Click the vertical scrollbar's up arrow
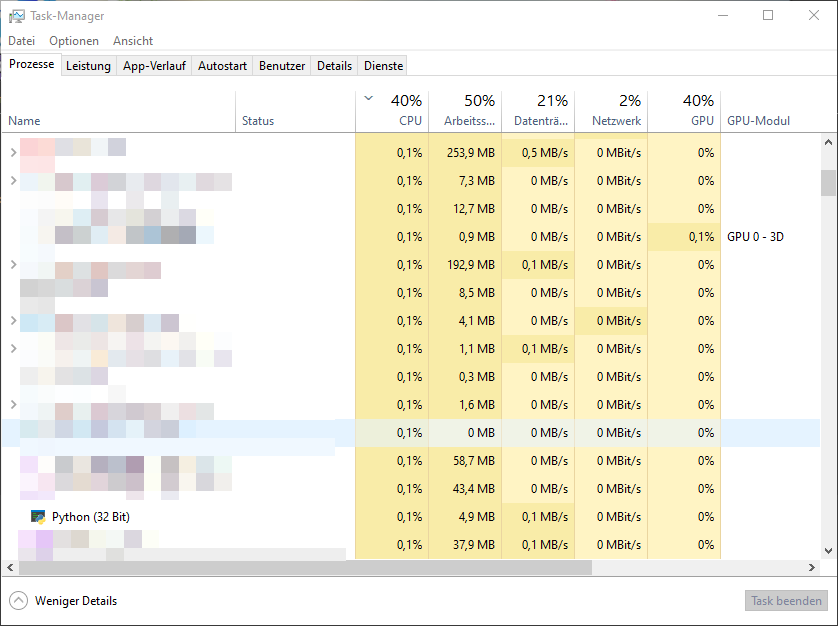Viewport: 838px width, 626px height. click(828, 143)
